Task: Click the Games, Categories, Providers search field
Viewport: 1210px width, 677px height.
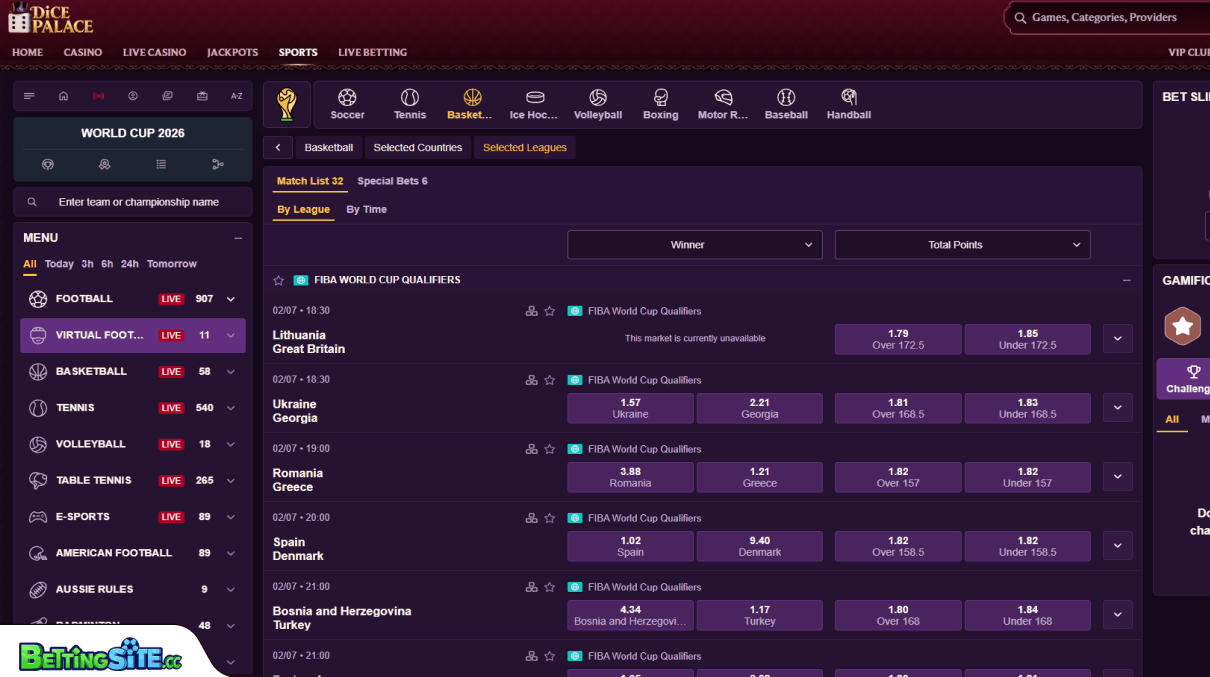Action: [1107, 18]
